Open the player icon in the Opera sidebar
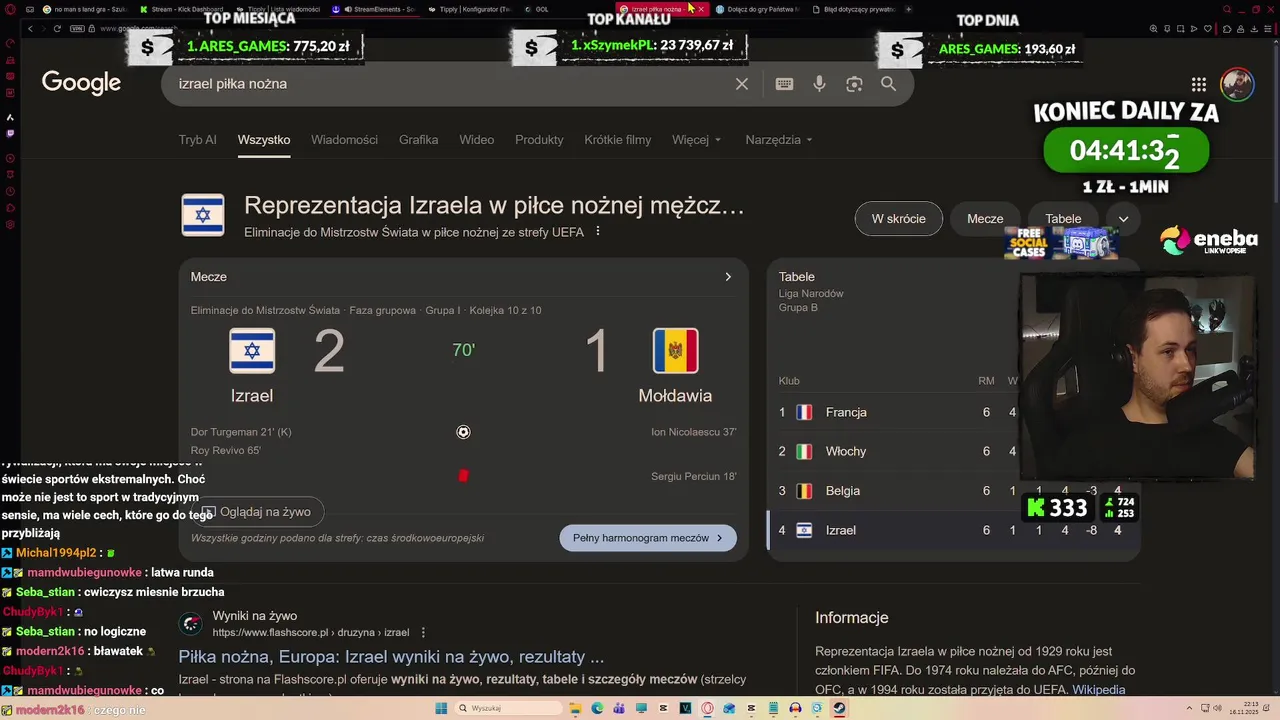The height and width of the screenshot is (720, 1280). coord(10,158)
